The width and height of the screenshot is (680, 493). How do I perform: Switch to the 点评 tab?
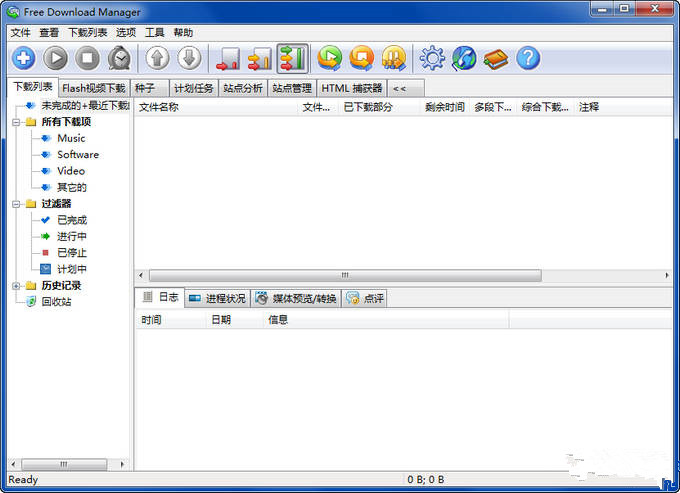click(365, 299)
